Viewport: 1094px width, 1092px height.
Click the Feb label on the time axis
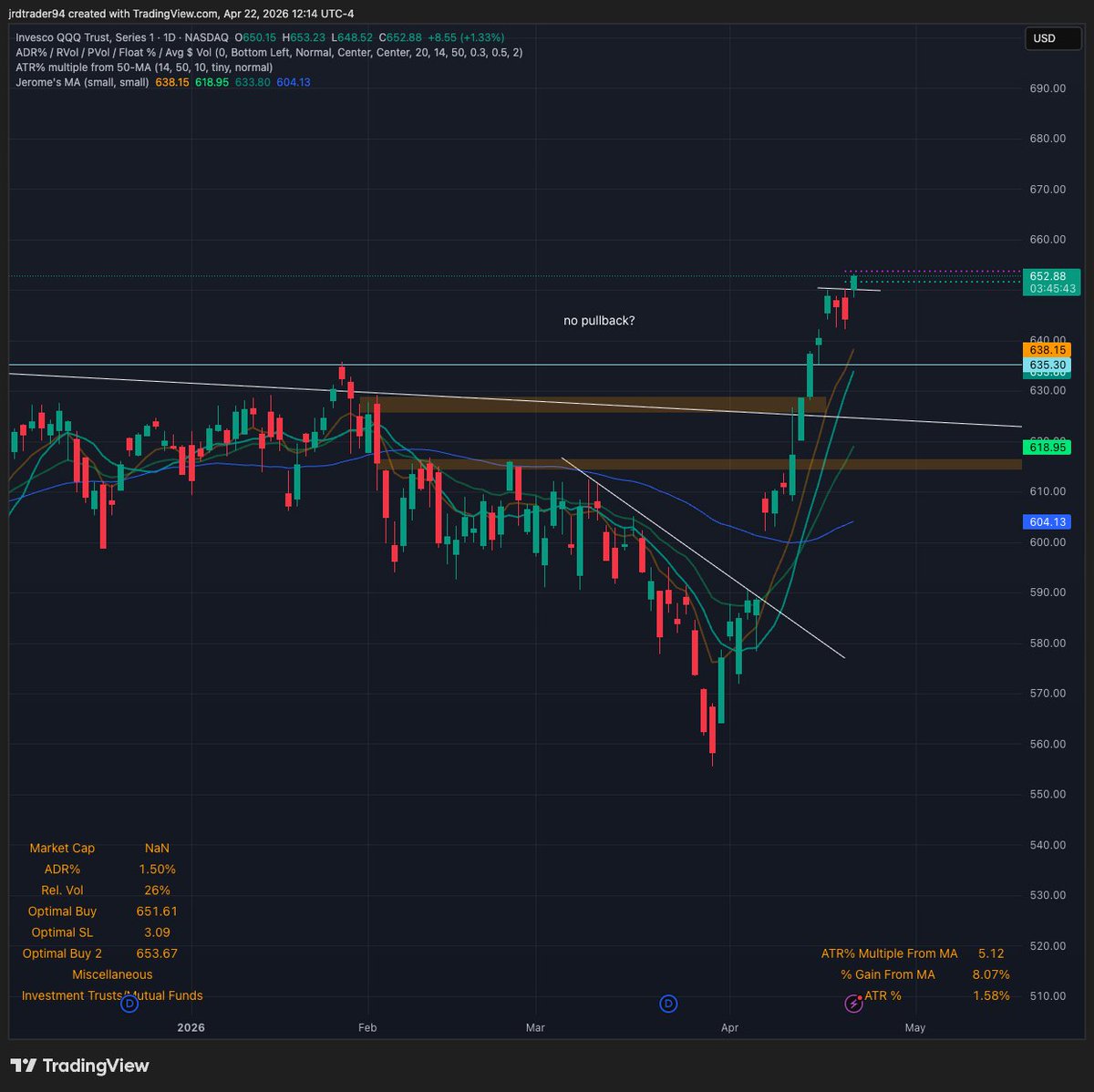367,1027
